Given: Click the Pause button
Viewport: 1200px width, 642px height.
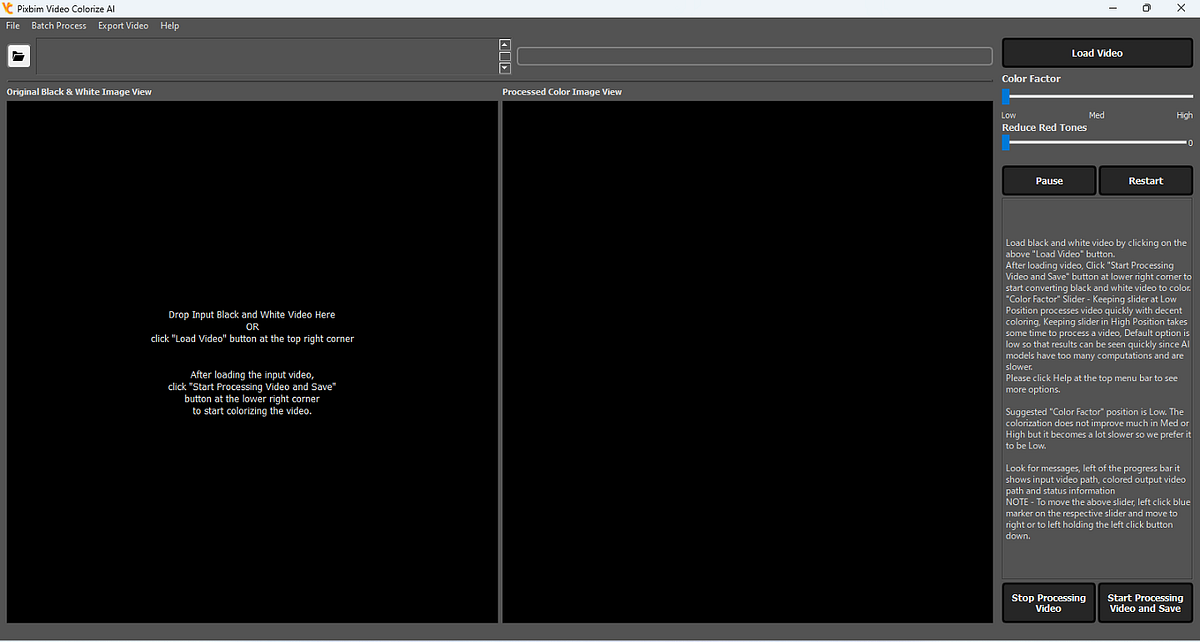Looking at the screenshot, I should [x=1049, y=181].
